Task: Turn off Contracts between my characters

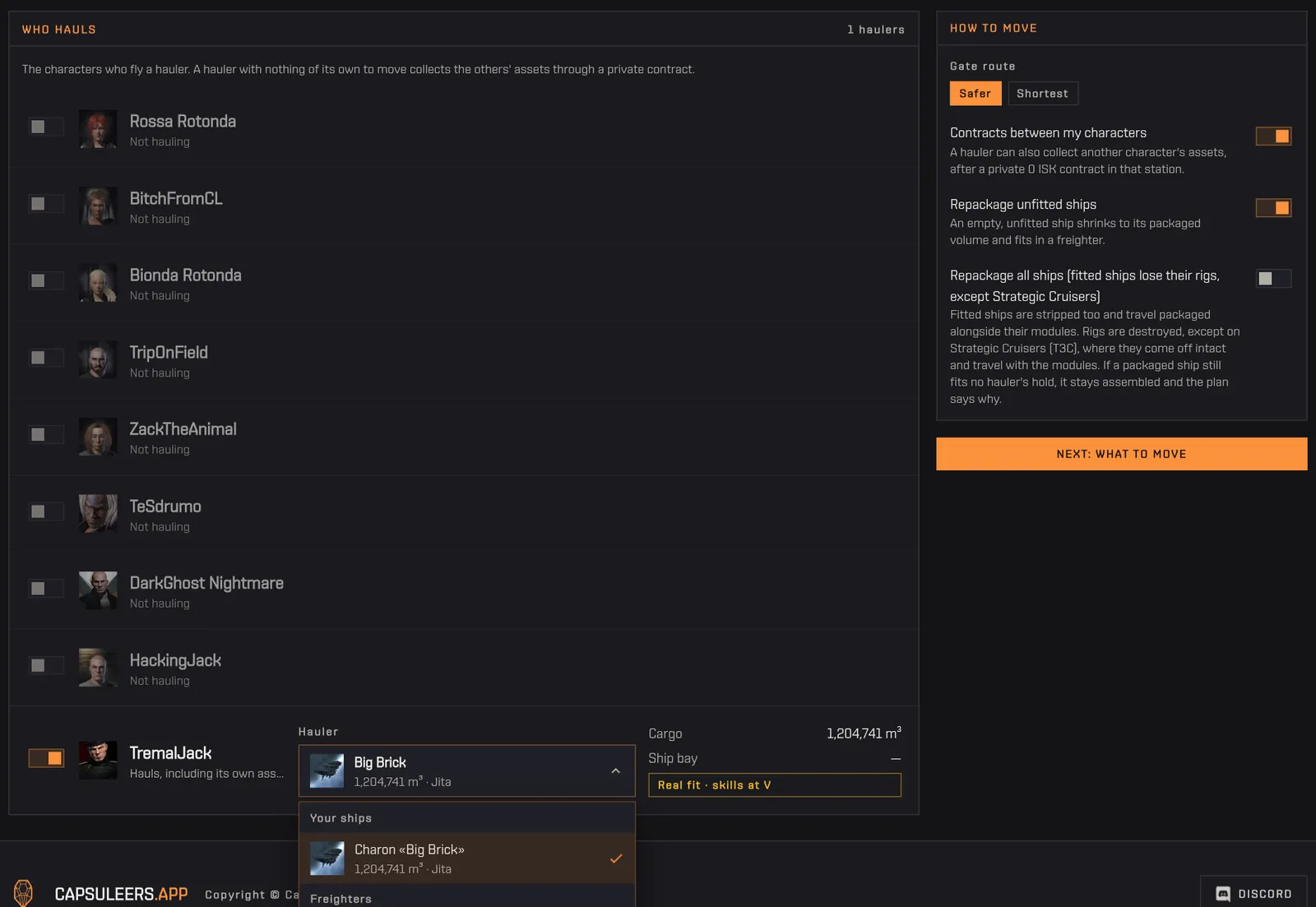Action: (1273, 137)
